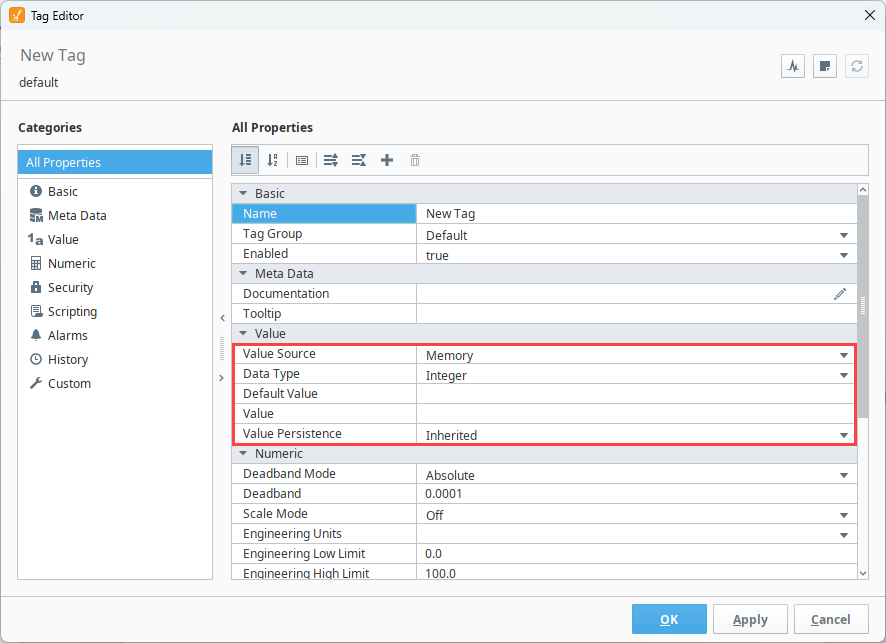Collapse the Meta Data section header
The image size is (886, 643).
242,274
